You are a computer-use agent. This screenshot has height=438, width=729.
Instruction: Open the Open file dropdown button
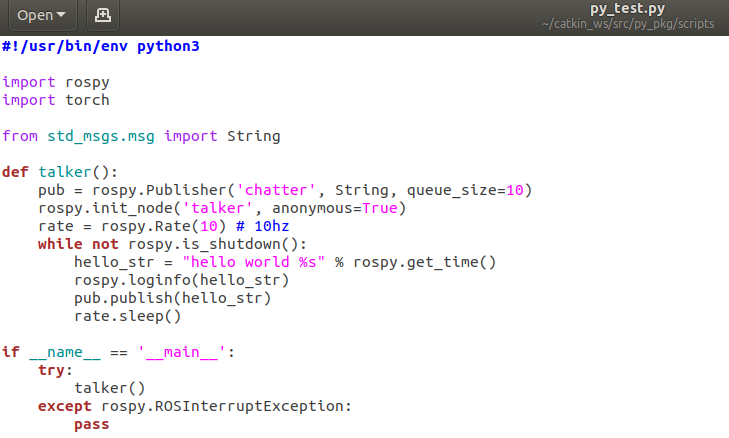point(42,15)
